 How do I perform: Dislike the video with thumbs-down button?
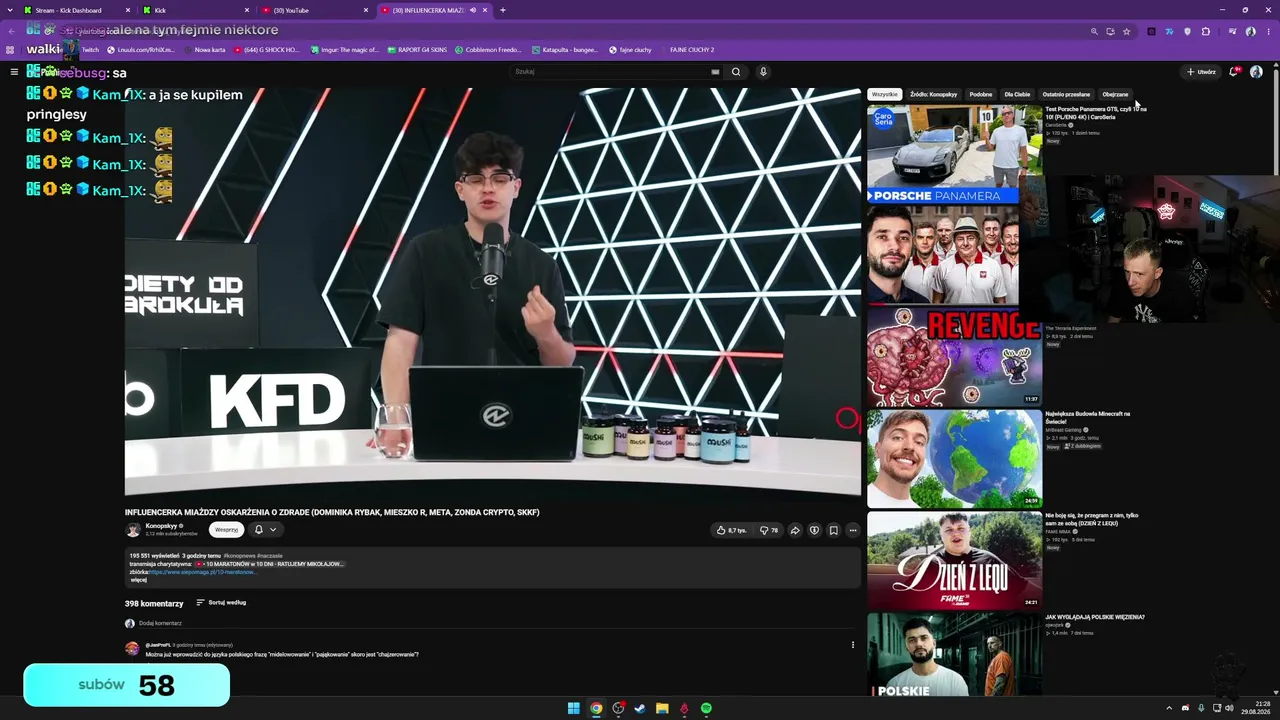click(768, 530)
